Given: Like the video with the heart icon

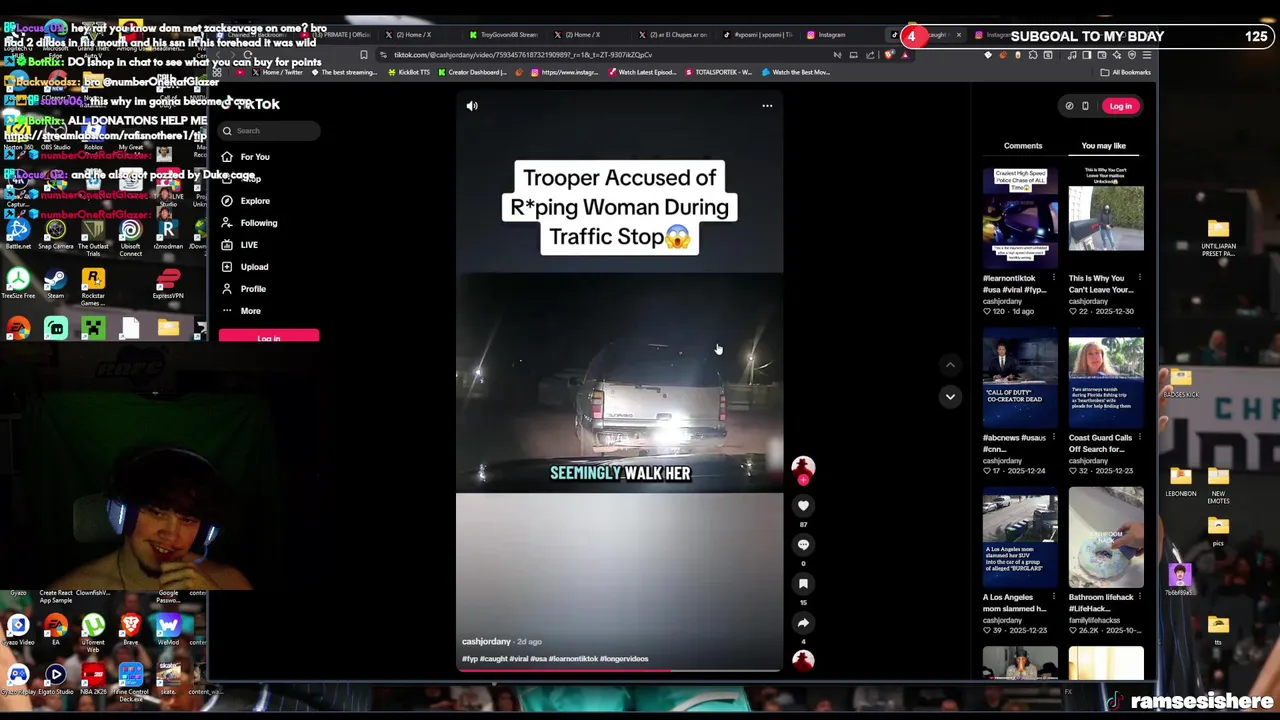Looking at the screenshot, I should point(803,506).
